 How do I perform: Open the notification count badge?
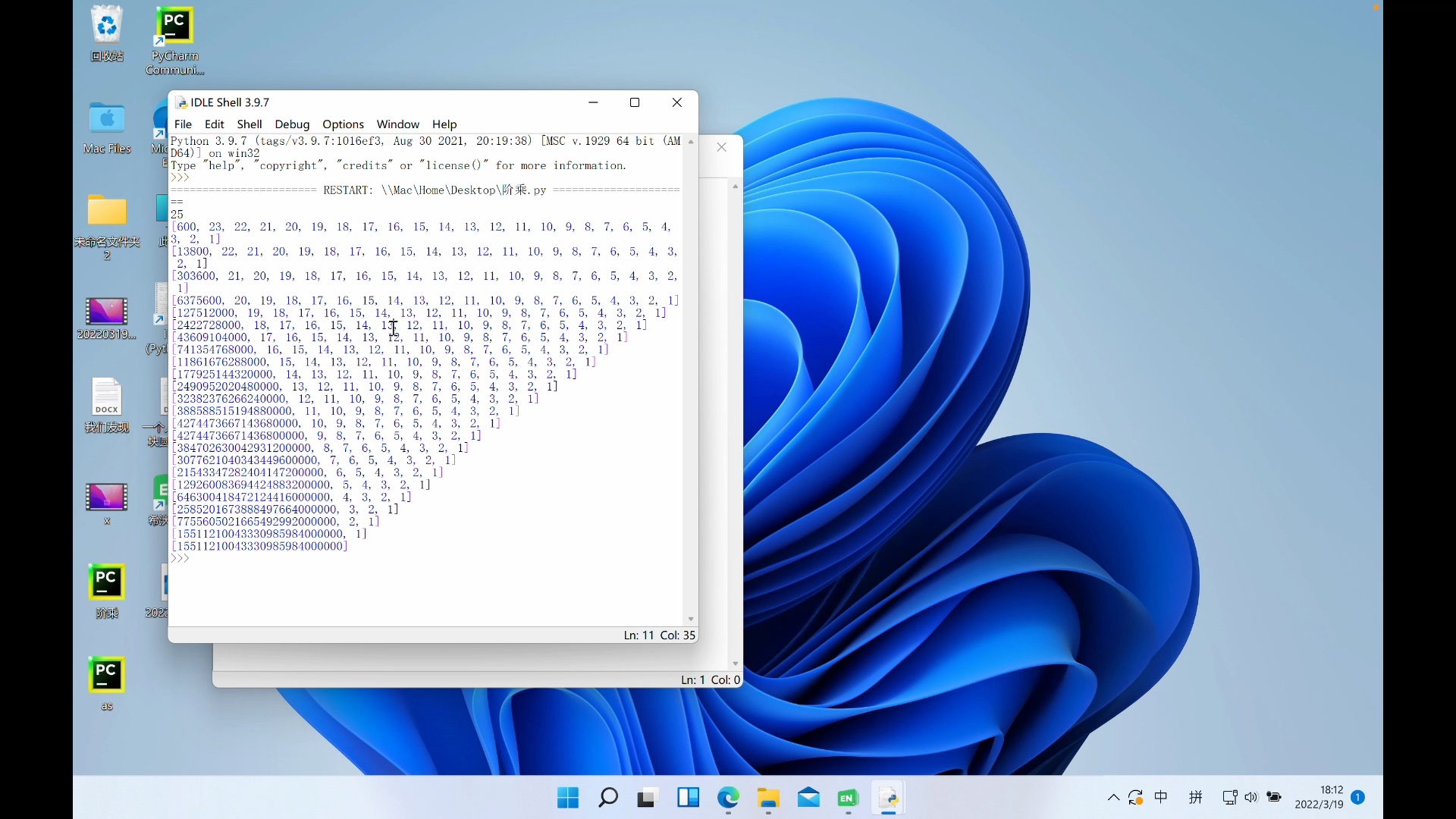point(1358,797)
